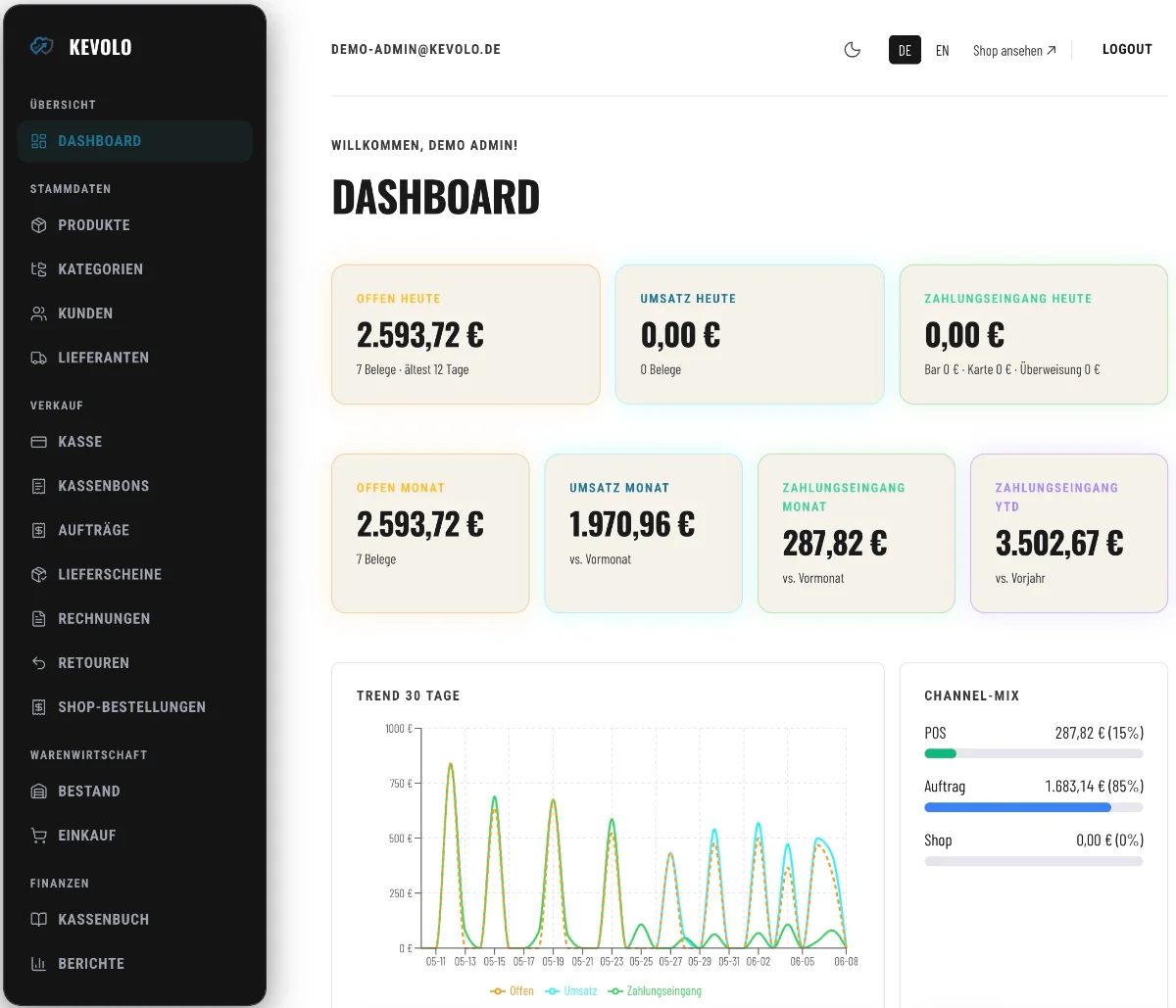Open Dashboard menu item
The image size is (1176, 1008).
pyautogui.click(x=135, y=141)
